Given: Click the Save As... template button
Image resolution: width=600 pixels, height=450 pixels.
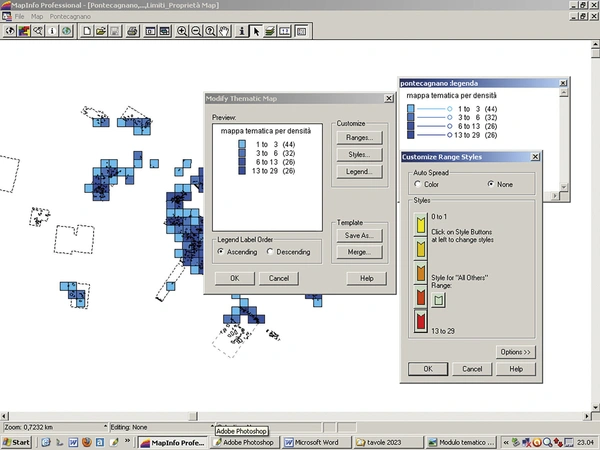Looking at the screenshot, I should click(x=357, y=235).
